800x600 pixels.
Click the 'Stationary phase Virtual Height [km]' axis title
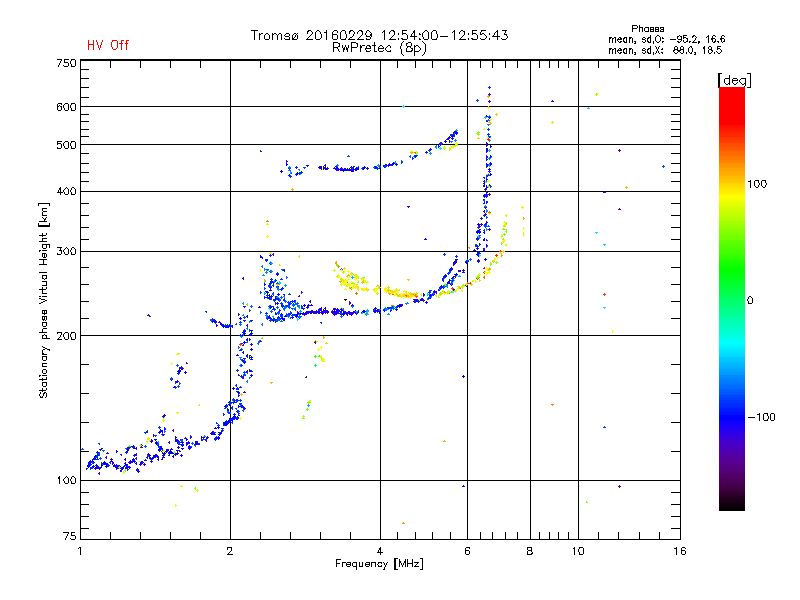point(44,300)
